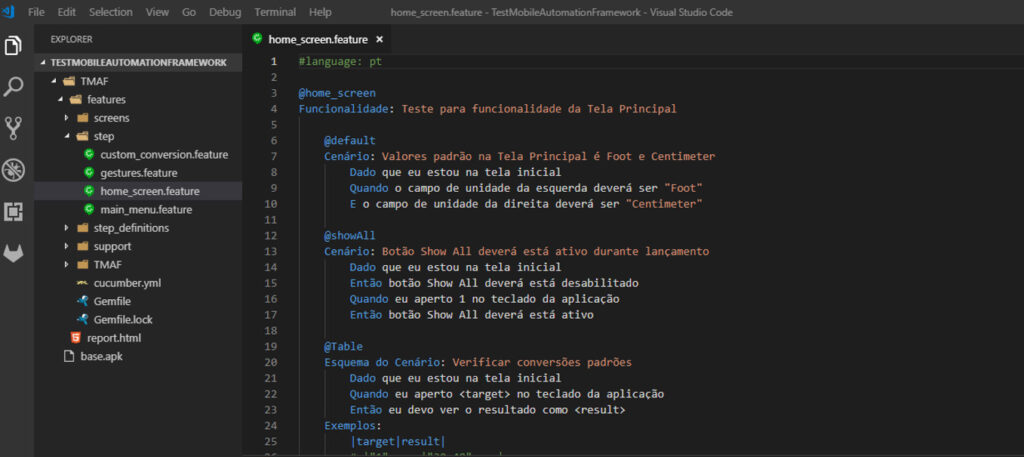Expand the support folder arrow
The height and width of the screenshot is (457, 1024).
(67, 246)
